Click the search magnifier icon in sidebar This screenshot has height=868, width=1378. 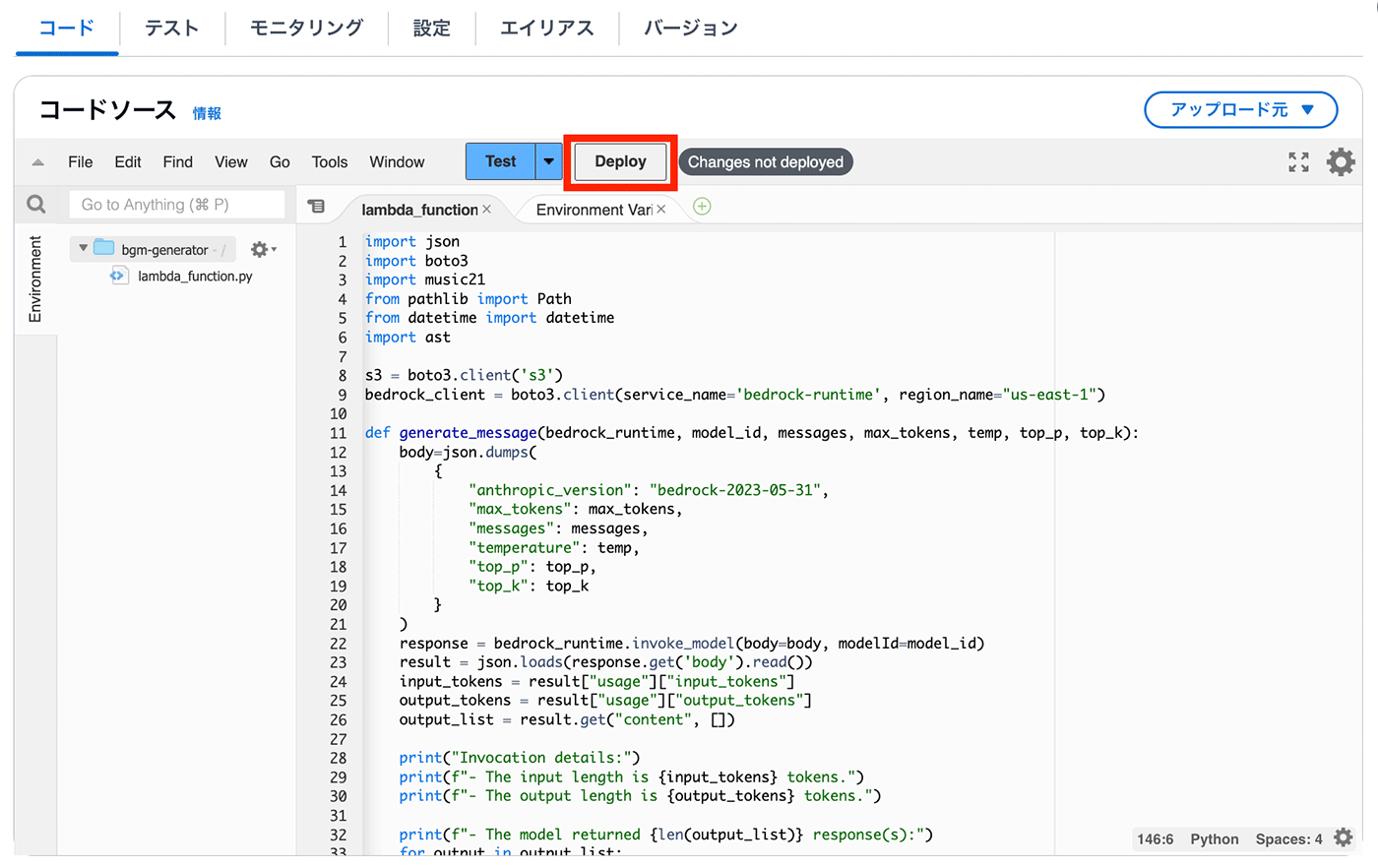36,204
